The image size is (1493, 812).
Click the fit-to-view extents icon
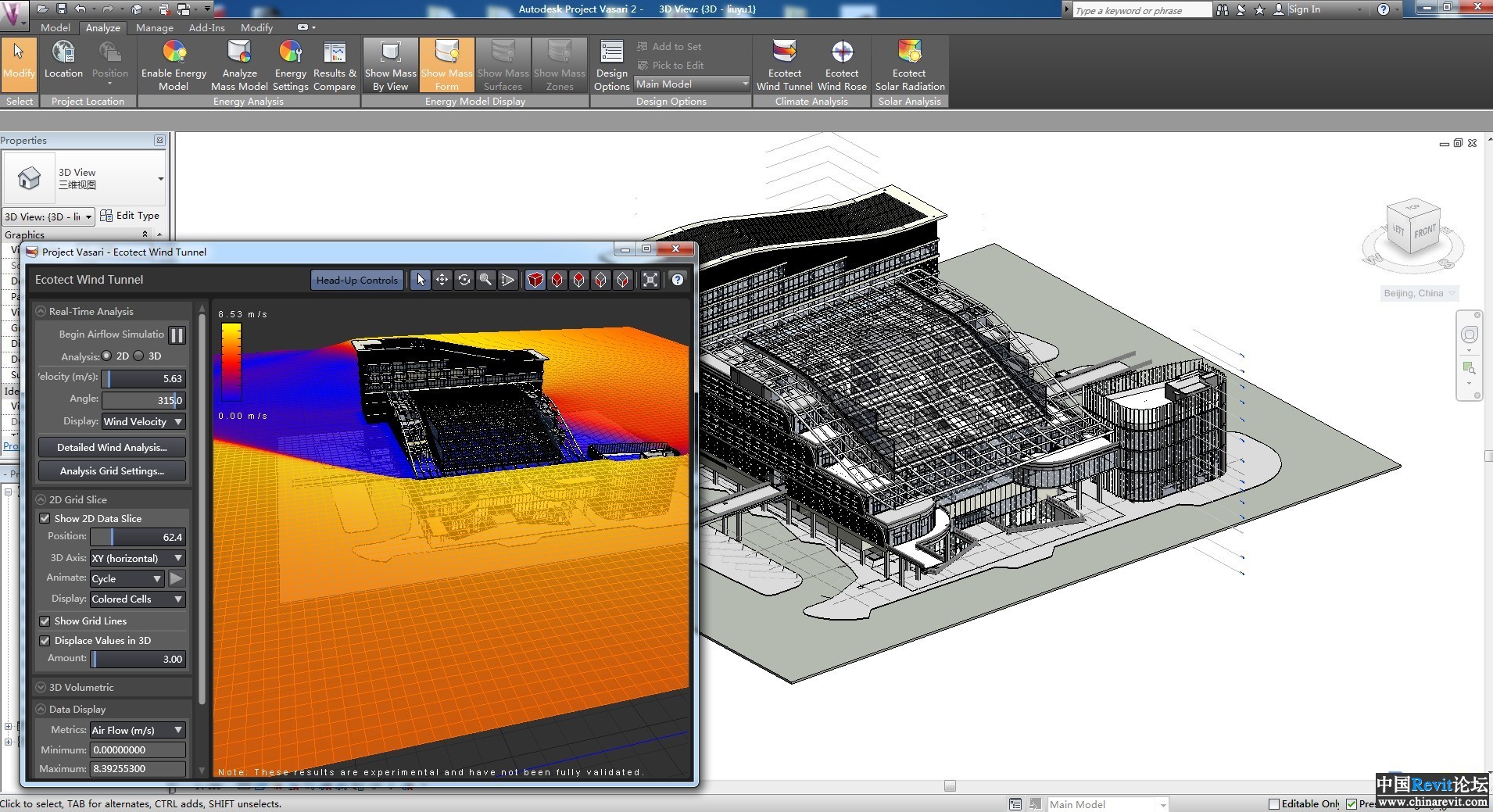(x=650, y=280)
